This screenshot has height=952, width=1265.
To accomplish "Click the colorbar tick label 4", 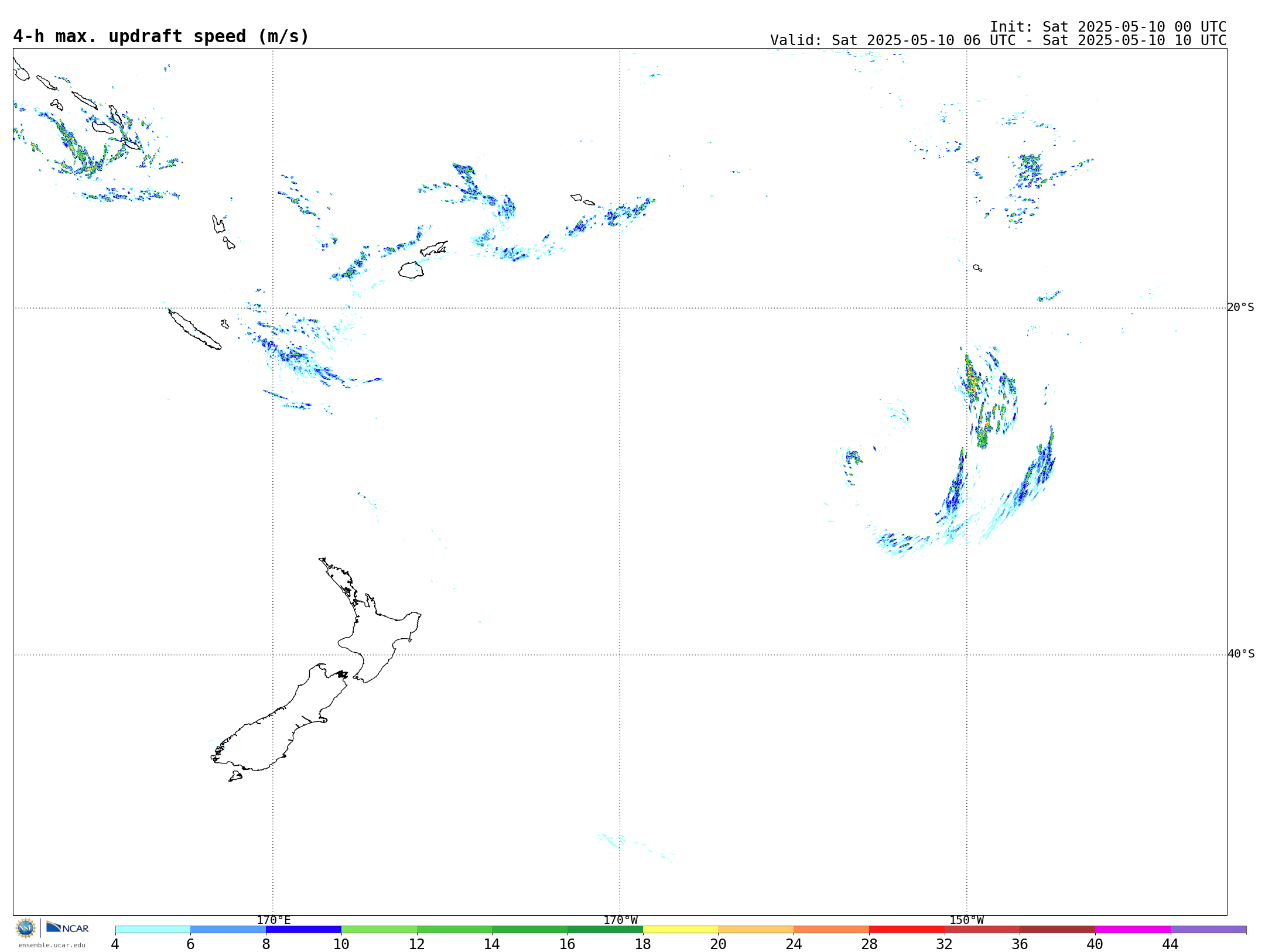I will pos(115,944).
